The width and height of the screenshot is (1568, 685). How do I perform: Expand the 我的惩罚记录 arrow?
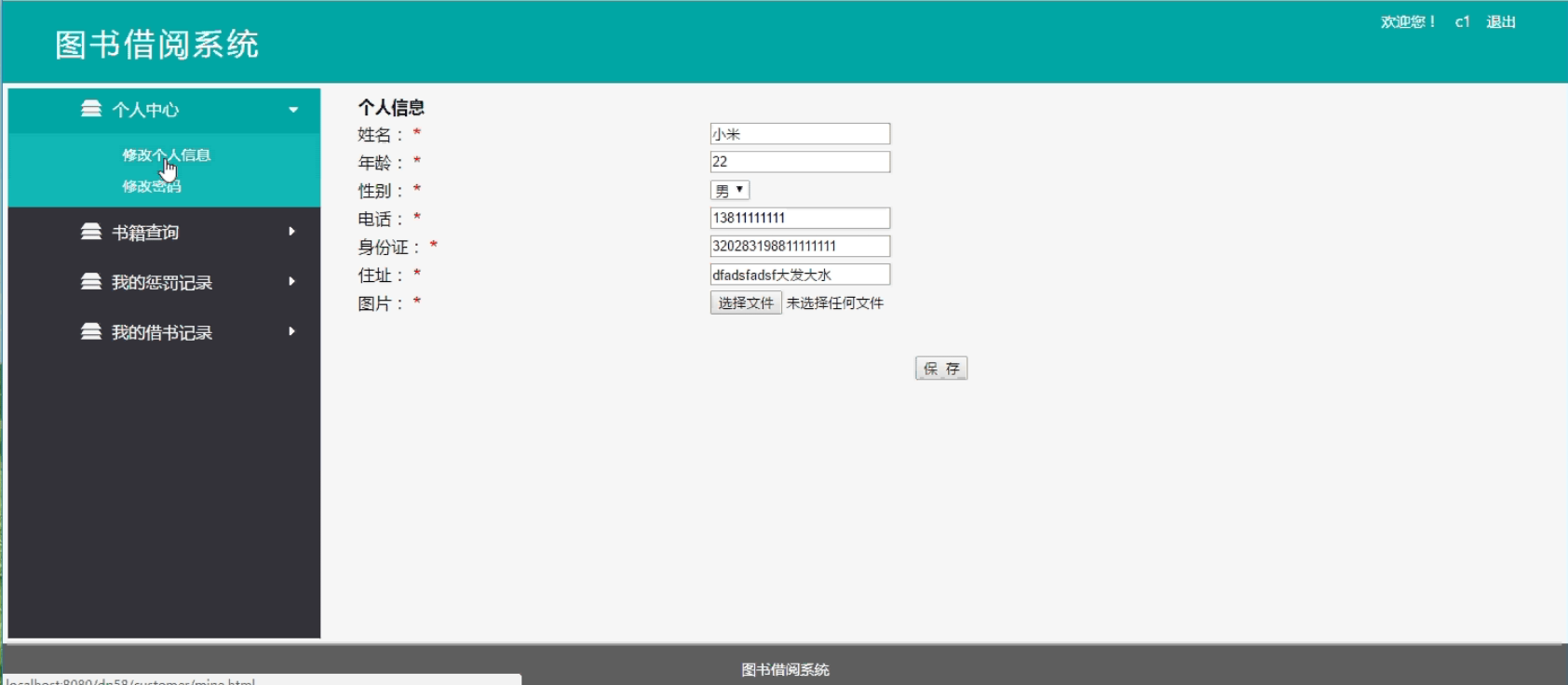click(292, 282)
